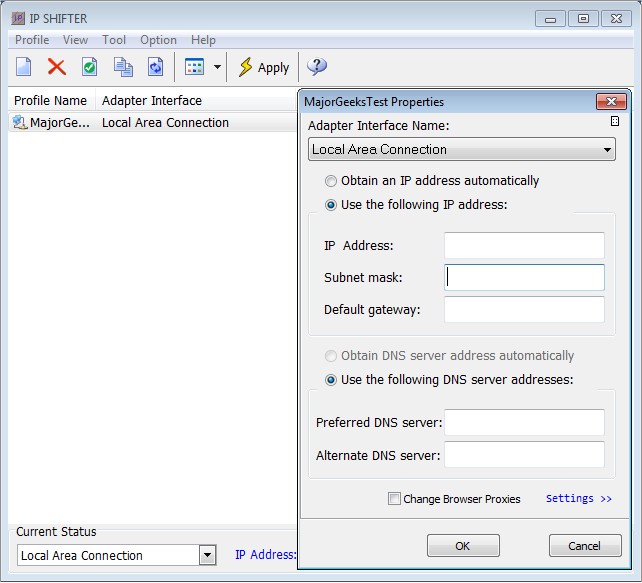This screenshot has height=583, width=642.
Task: Enable Change Browser Proxies checkbox
Action: pos(394,499)
